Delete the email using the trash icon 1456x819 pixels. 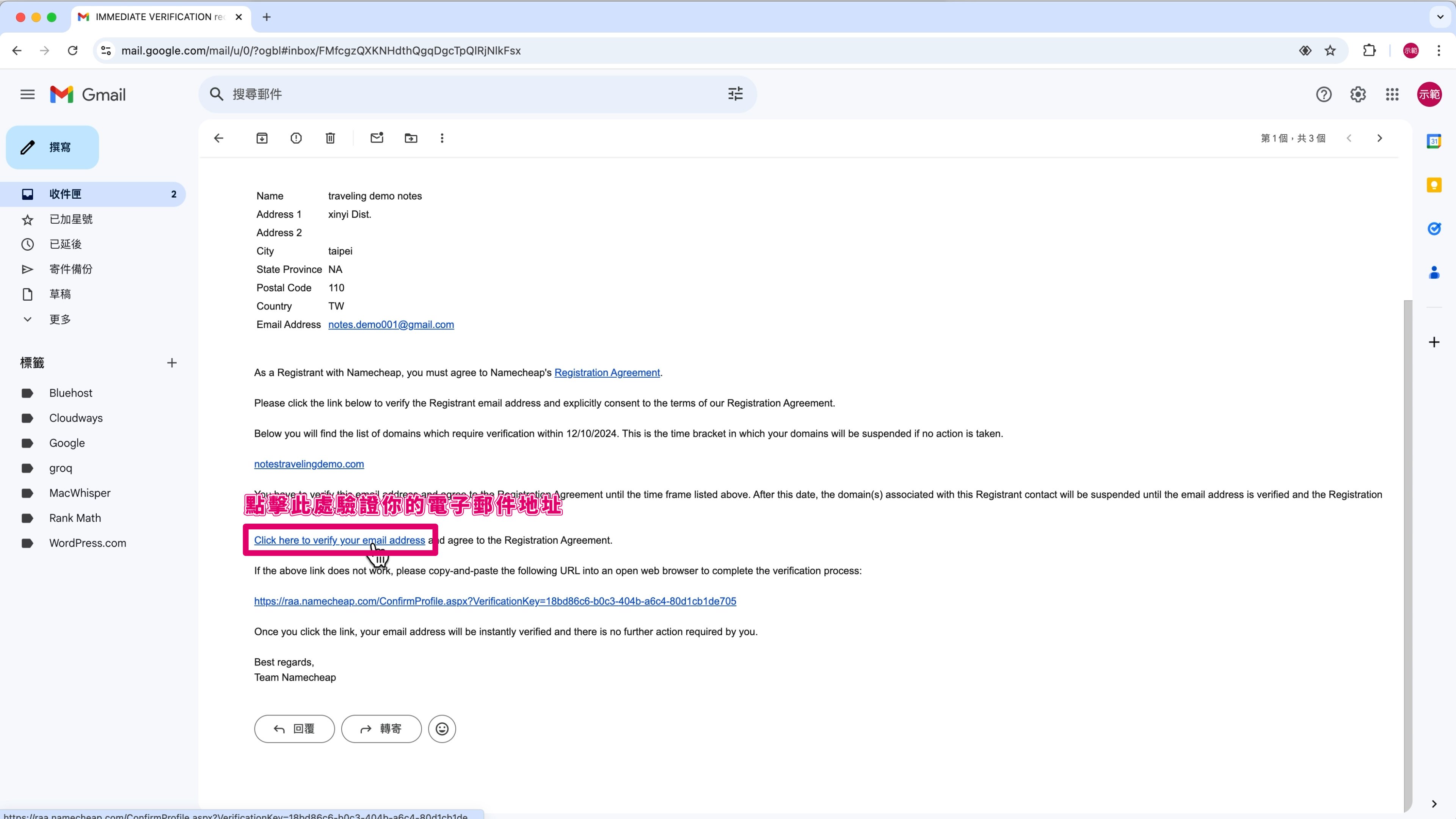[x=331, y=138]
